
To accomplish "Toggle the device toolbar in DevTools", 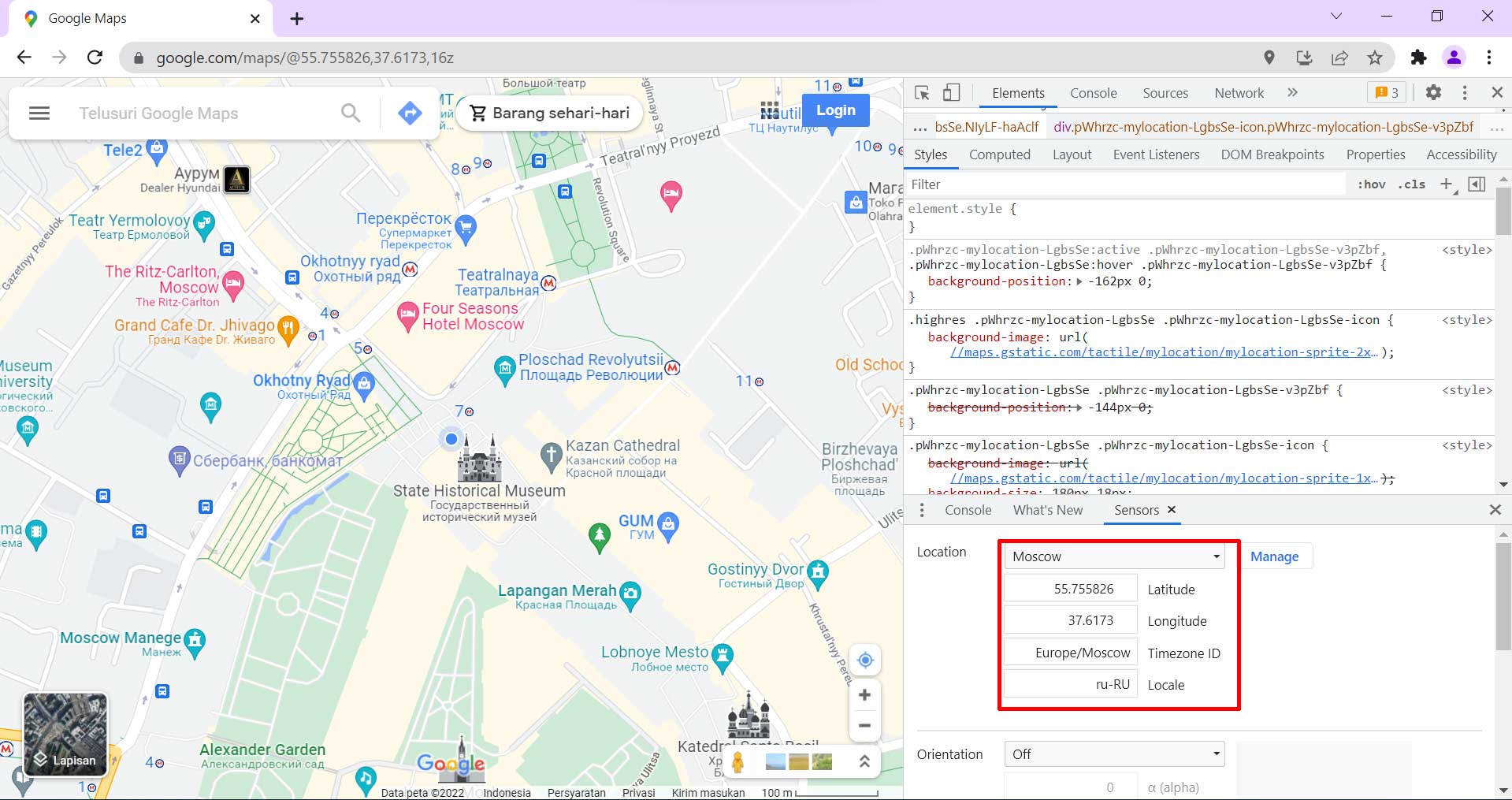I will coord(952,92).
